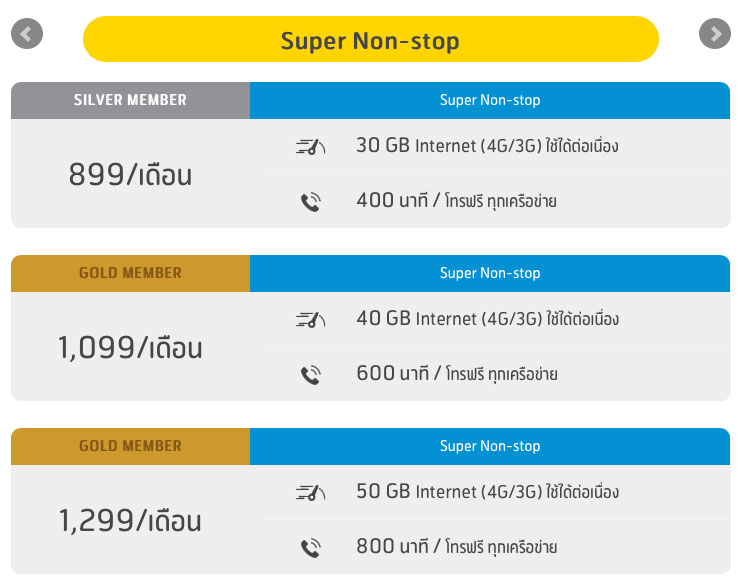Select the GOLD MEMBER header for 1,099 plan
This screenshot has width=743, height=581.
point(130,273)
